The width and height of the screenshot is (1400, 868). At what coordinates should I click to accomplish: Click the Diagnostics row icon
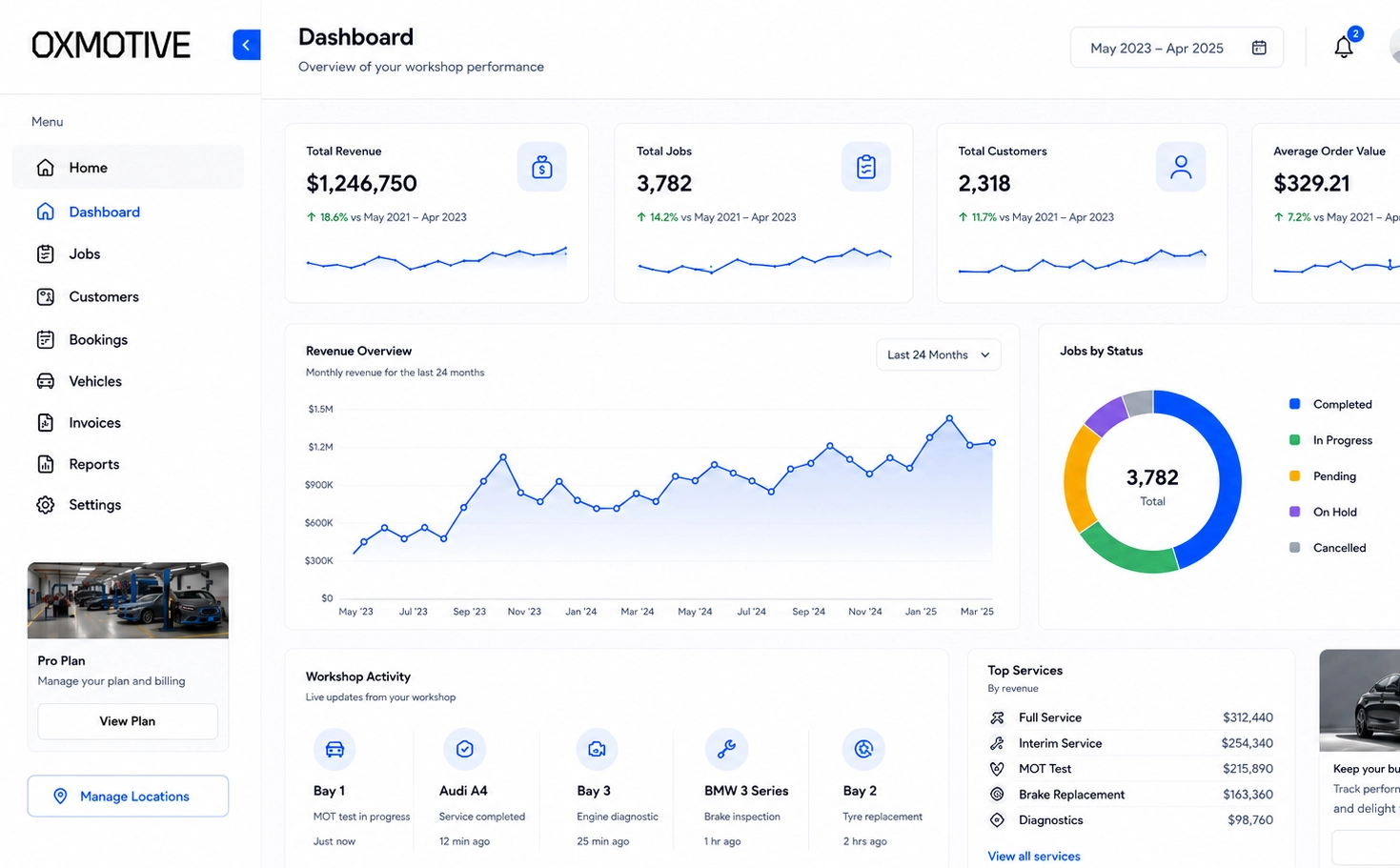point(997,820)
